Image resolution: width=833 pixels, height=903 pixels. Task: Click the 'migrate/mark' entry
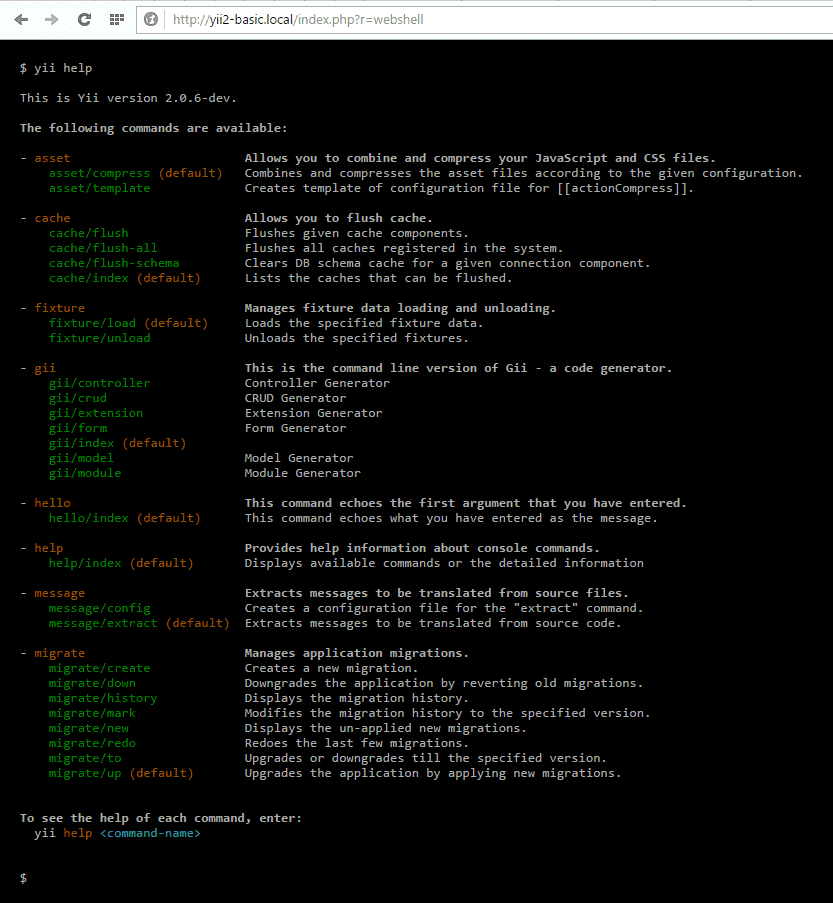tap(92, 712)
